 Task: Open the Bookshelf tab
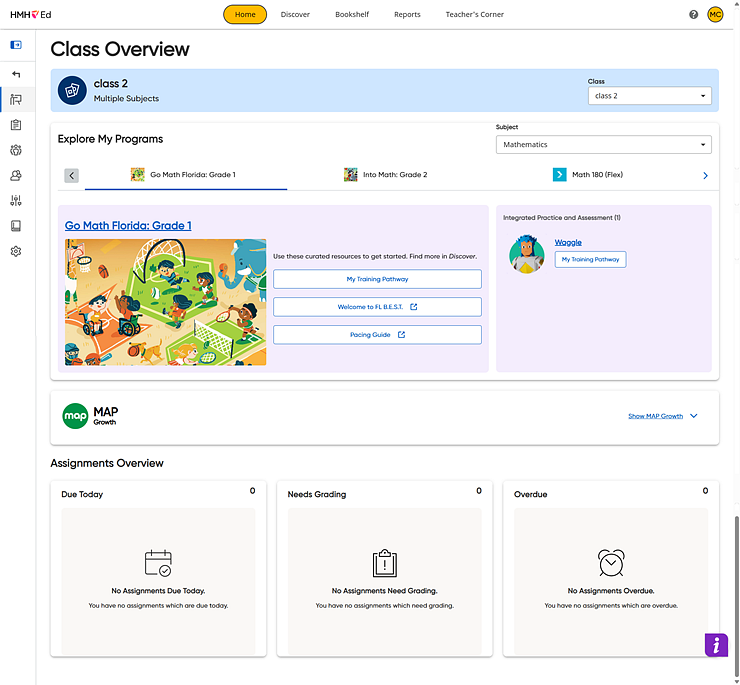352,15
